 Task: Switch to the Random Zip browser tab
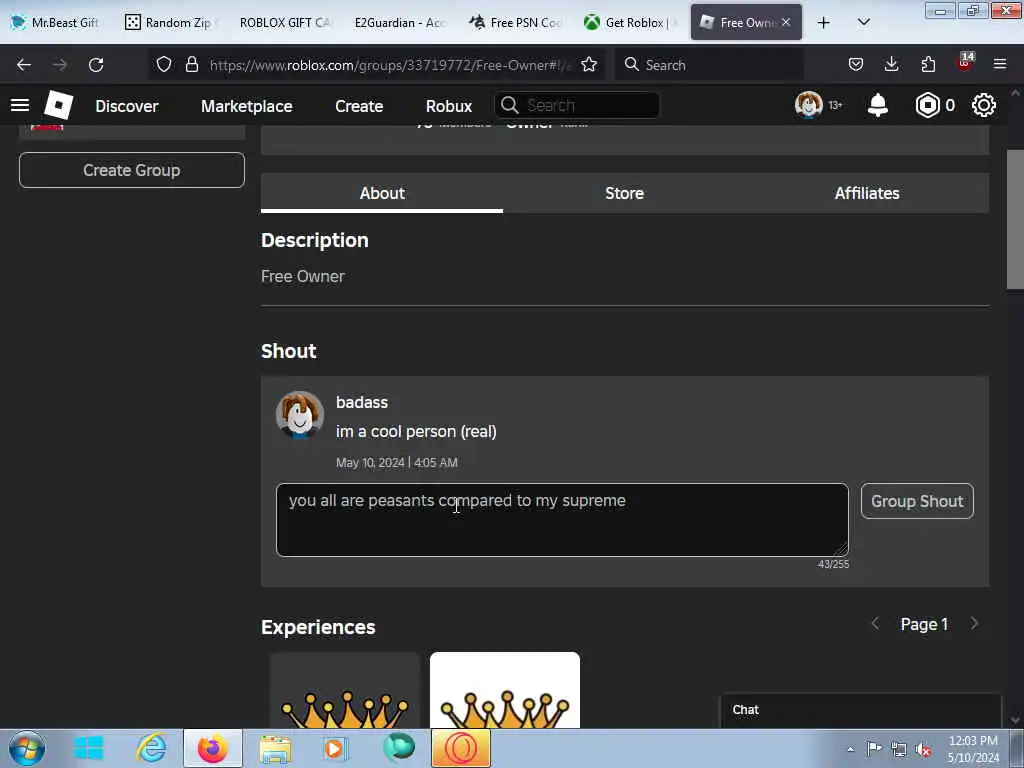click(169, 22)
